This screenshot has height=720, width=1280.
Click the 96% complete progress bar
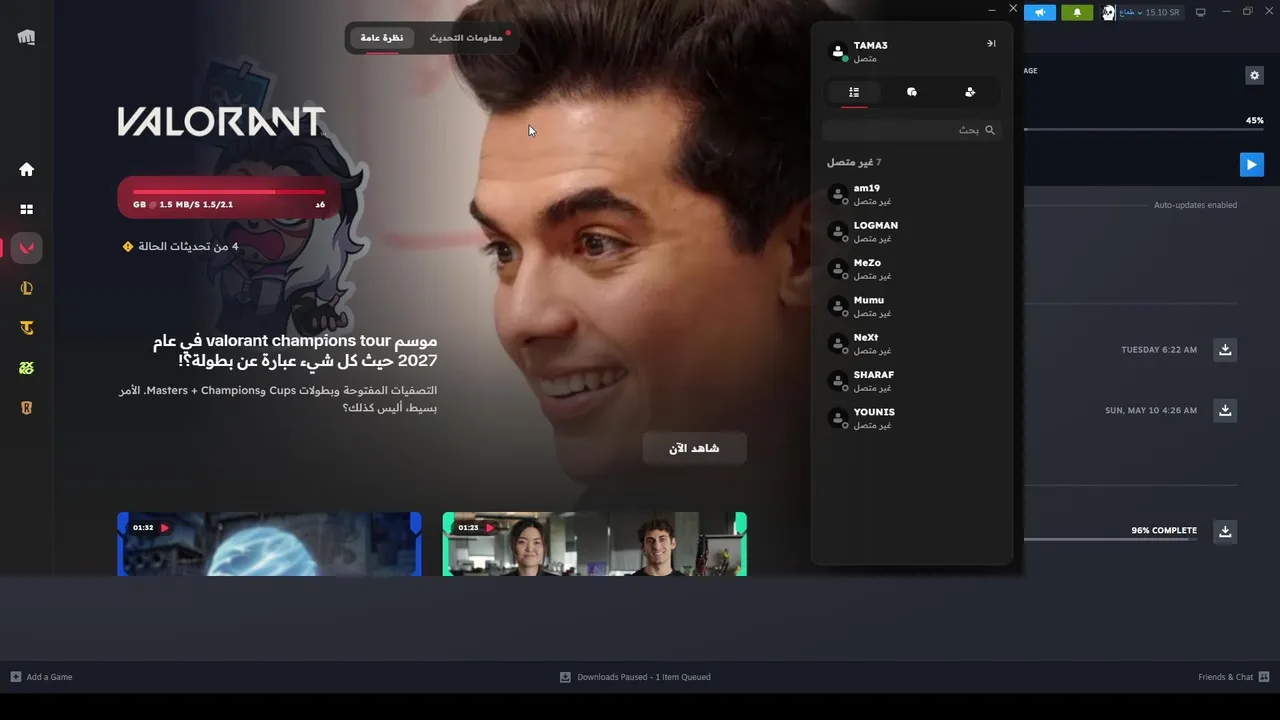(1110, 540)
